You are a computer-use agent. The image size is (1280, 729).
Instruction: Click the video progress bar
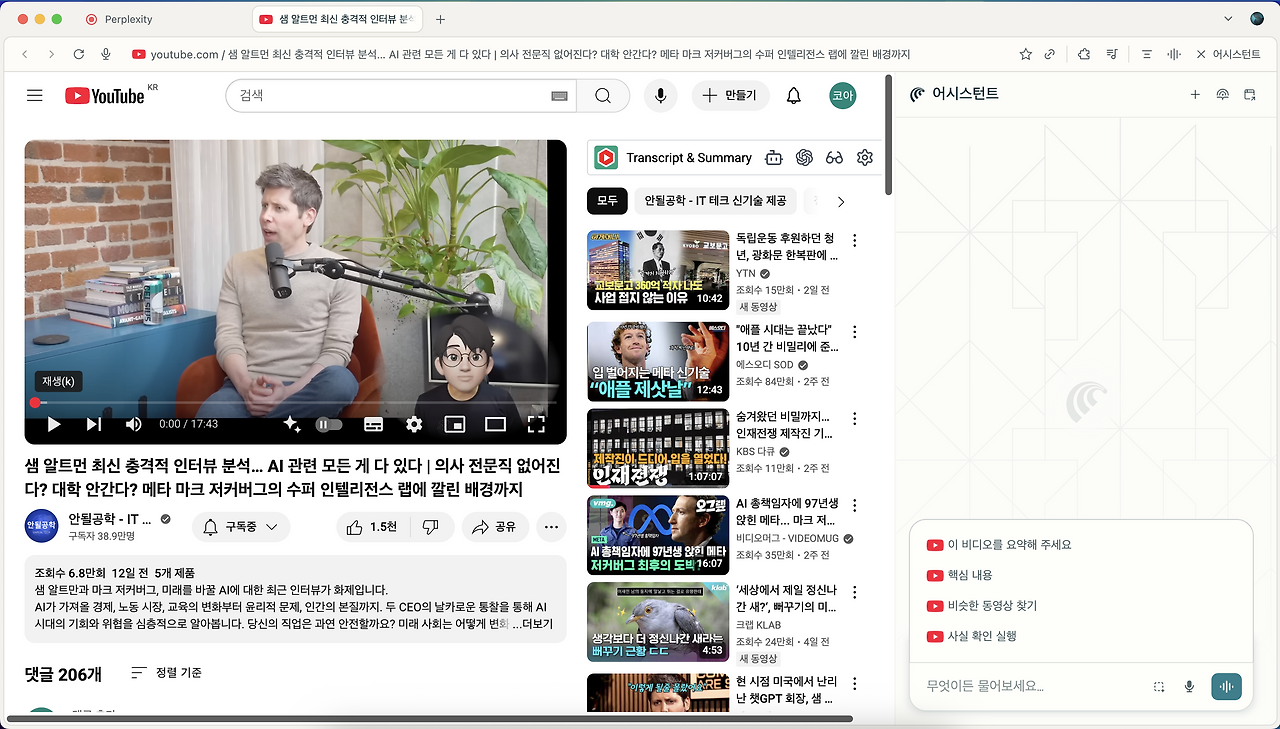(x=295, y=402)
